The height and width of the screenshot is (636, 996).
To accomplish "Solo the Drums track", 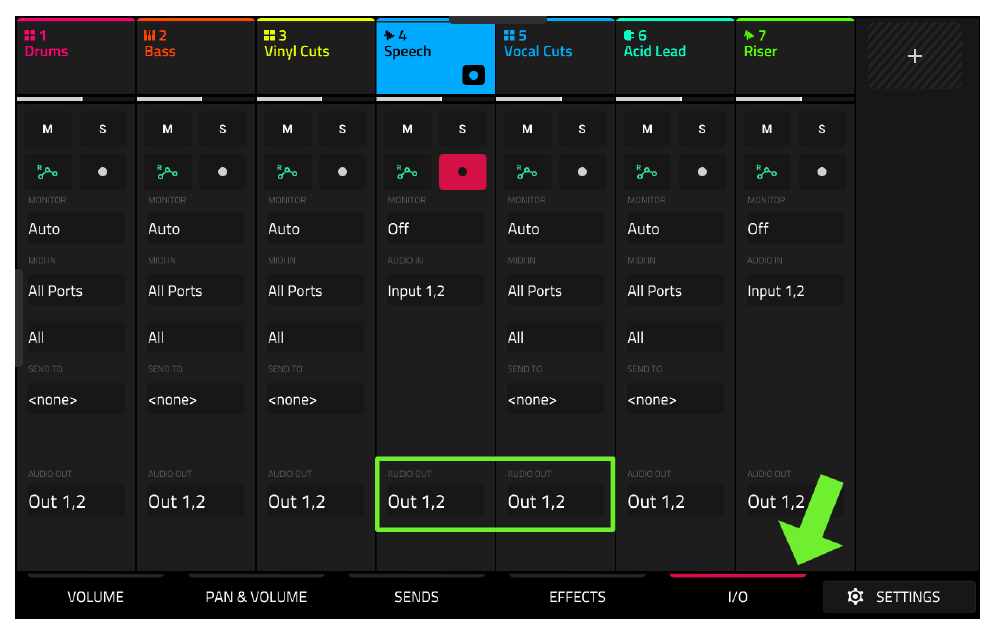I will 102,129.
